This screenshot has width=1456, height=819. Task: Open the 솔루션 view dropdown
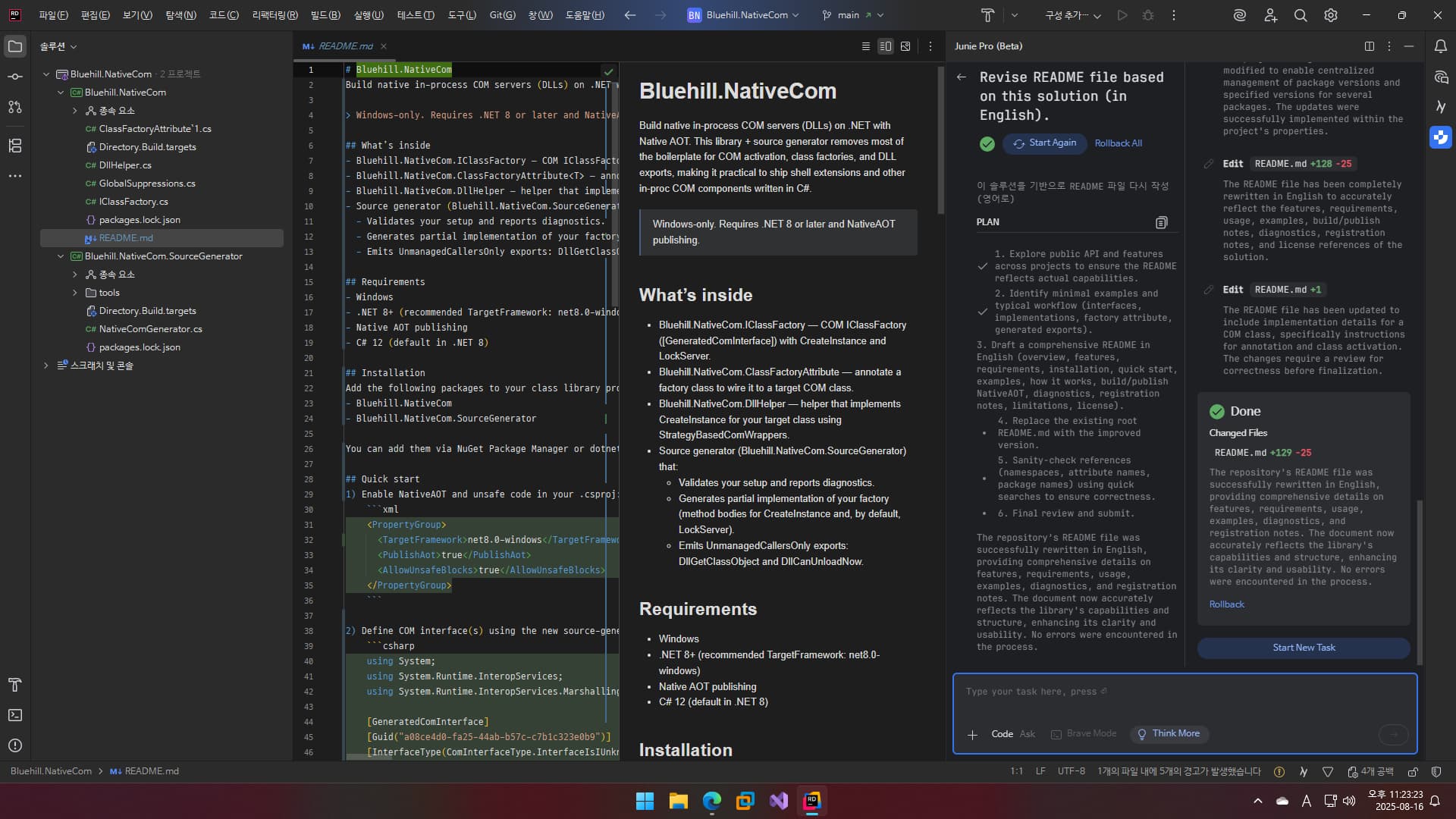(58, 46)
